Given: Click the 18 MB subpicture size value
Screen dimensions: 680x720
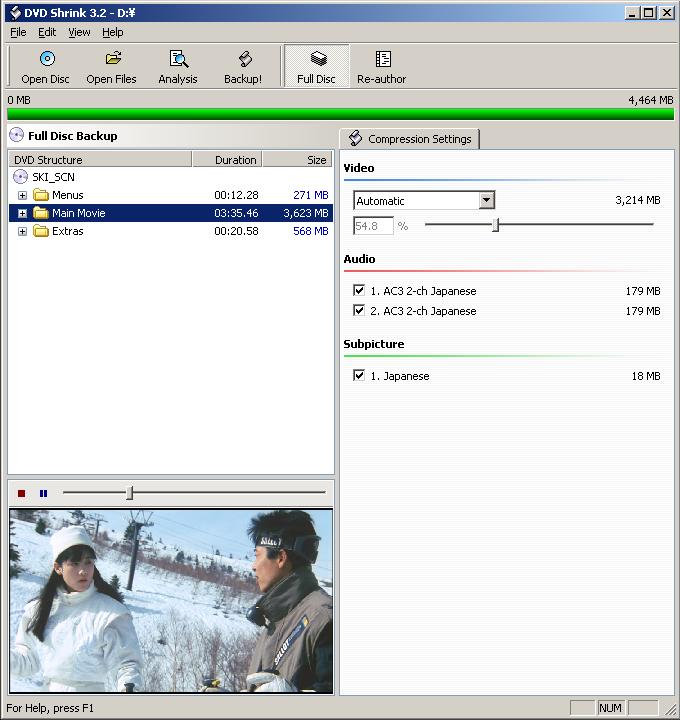Looking at the screenshot, I should pos(646,376).
